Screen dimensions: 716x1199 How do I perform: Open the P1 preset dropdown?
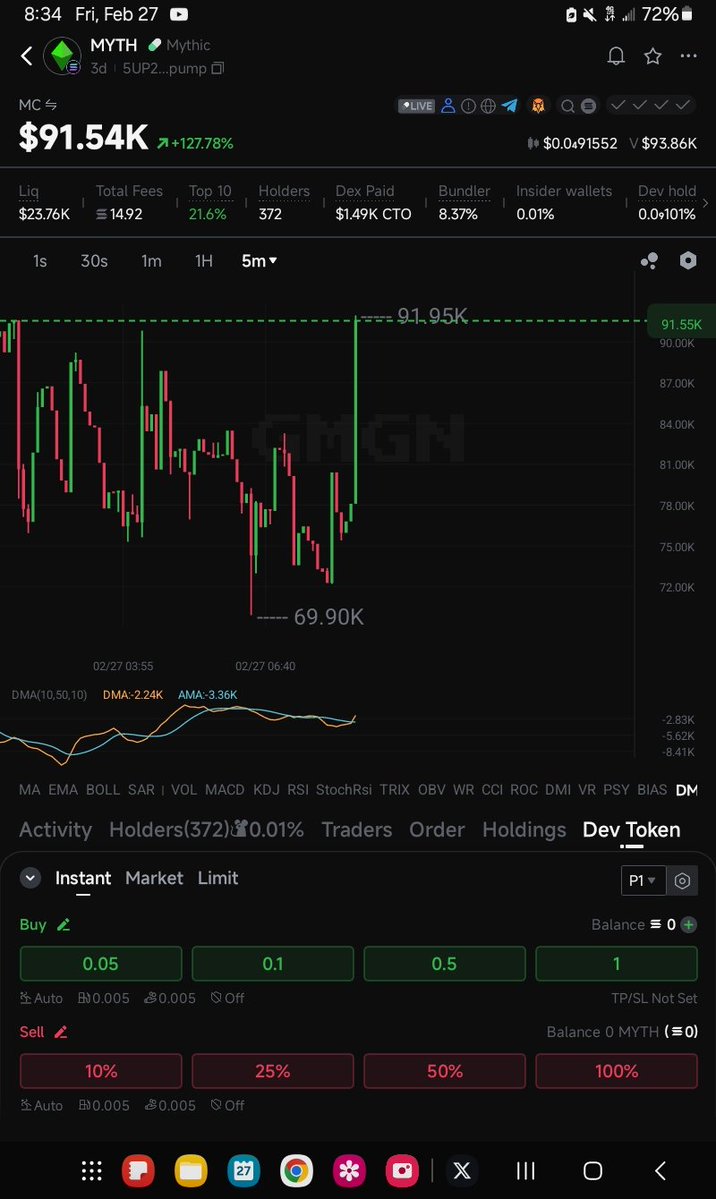[643, 880]
